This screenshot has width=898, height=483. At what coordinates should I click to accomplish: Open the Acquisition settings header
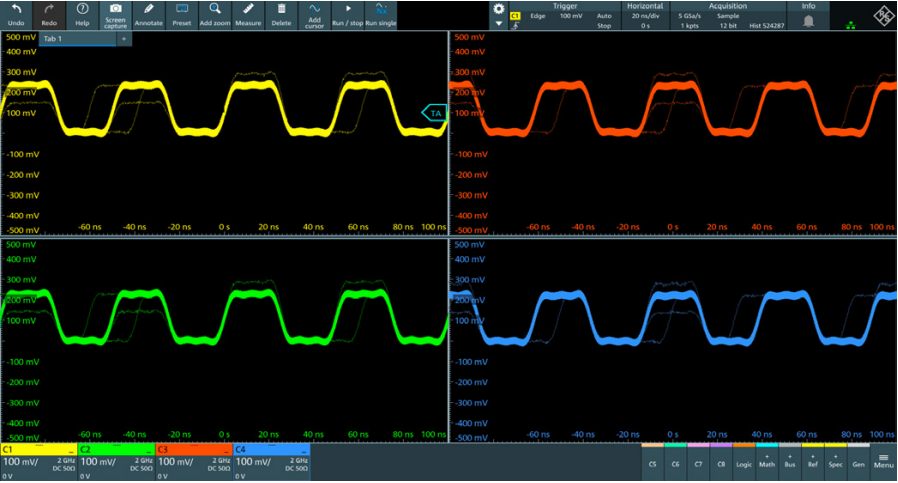click(x=727, y=6)
